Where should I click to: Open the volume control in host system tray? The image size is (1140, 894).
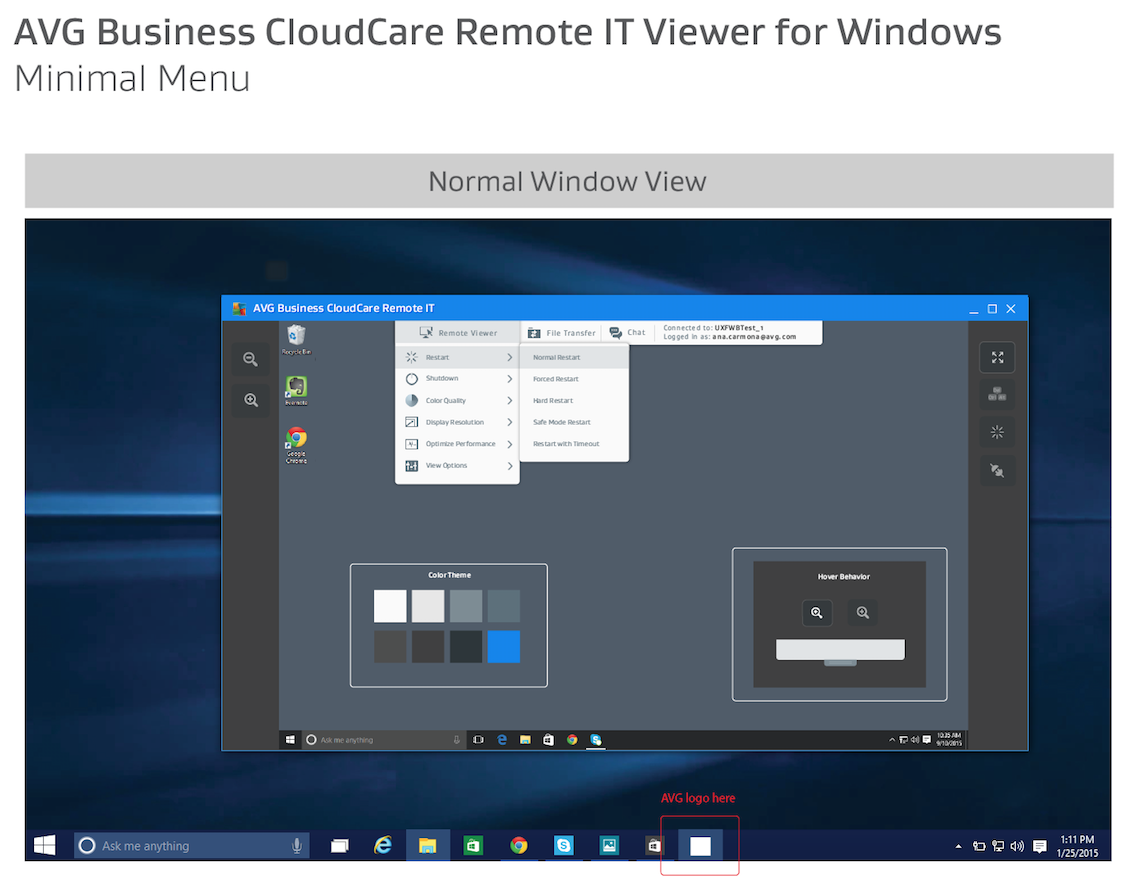click(x=1017, y=846)
